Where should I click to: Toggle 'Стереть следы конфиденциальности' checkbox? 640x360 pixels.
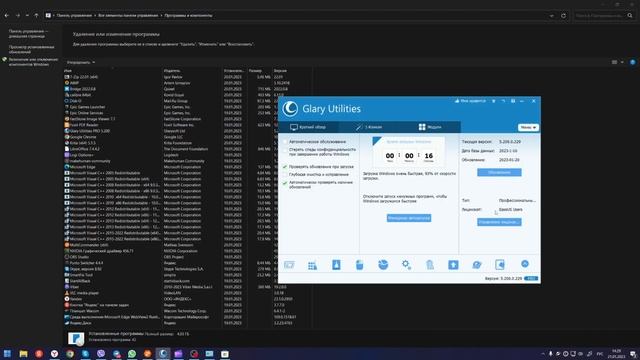[285, 150]
